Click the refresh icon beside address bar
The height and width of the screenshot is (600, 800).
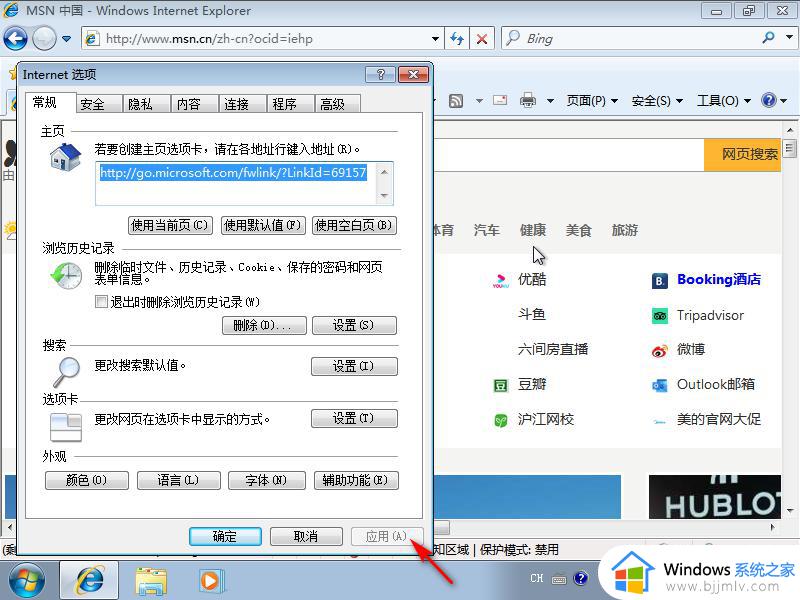[457, 38]
